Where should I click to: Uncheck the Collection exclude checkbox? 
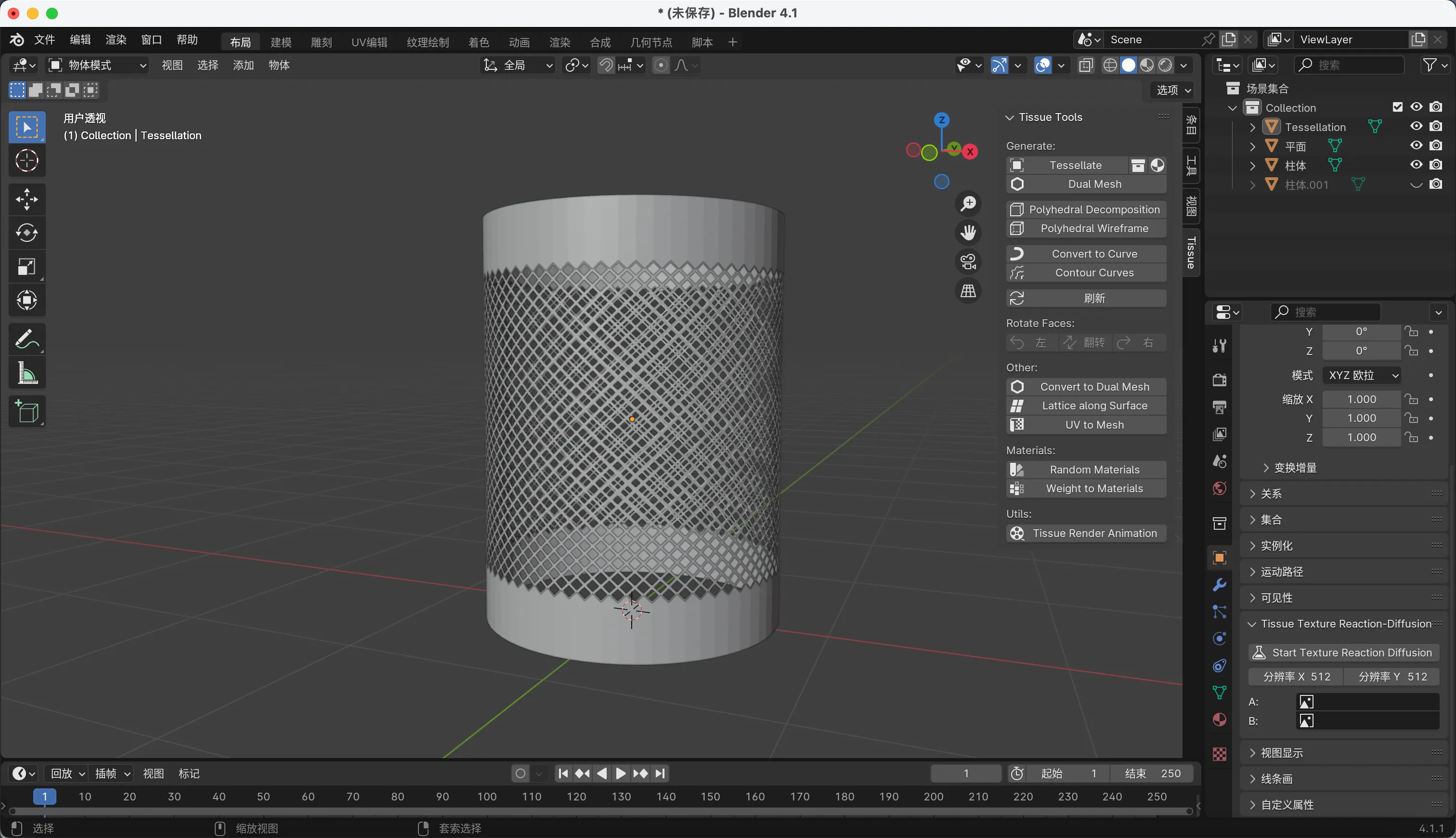pos(1397,107)
